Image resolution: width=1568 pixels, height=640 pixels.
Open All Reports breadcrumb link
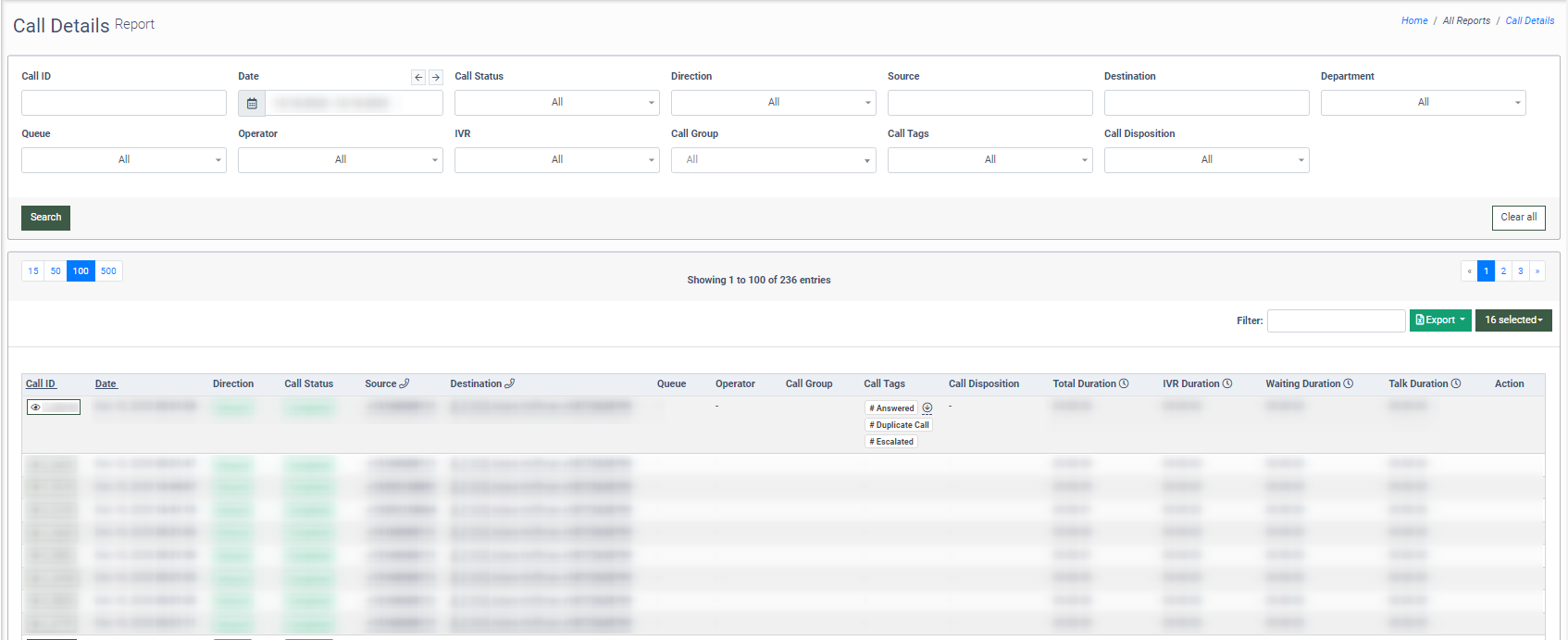click(1466, 20)
